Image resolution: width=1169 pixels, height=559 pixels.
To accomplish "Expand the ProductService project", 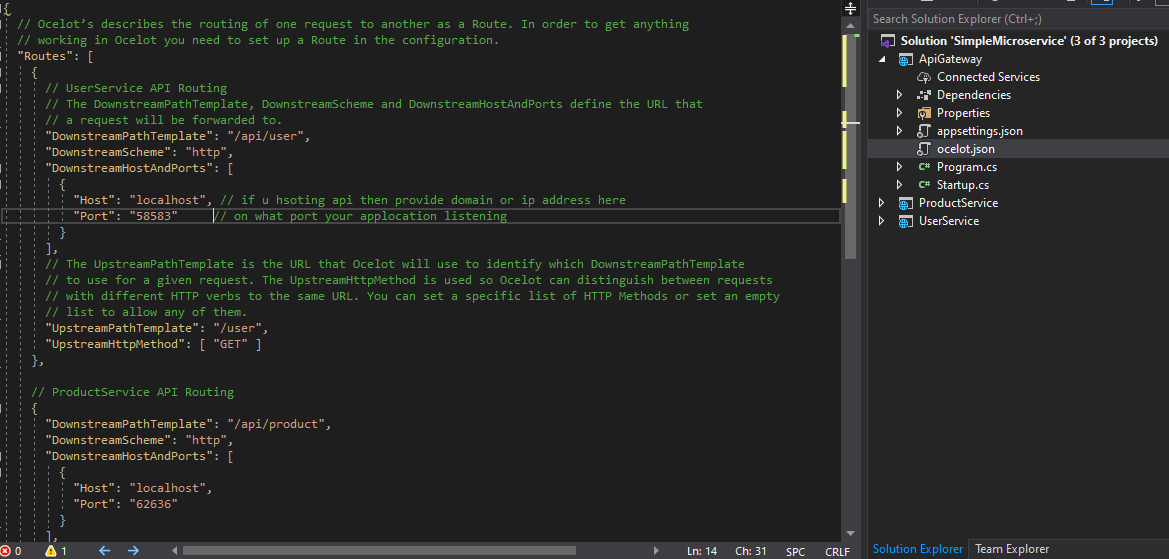I will [881, 203].
